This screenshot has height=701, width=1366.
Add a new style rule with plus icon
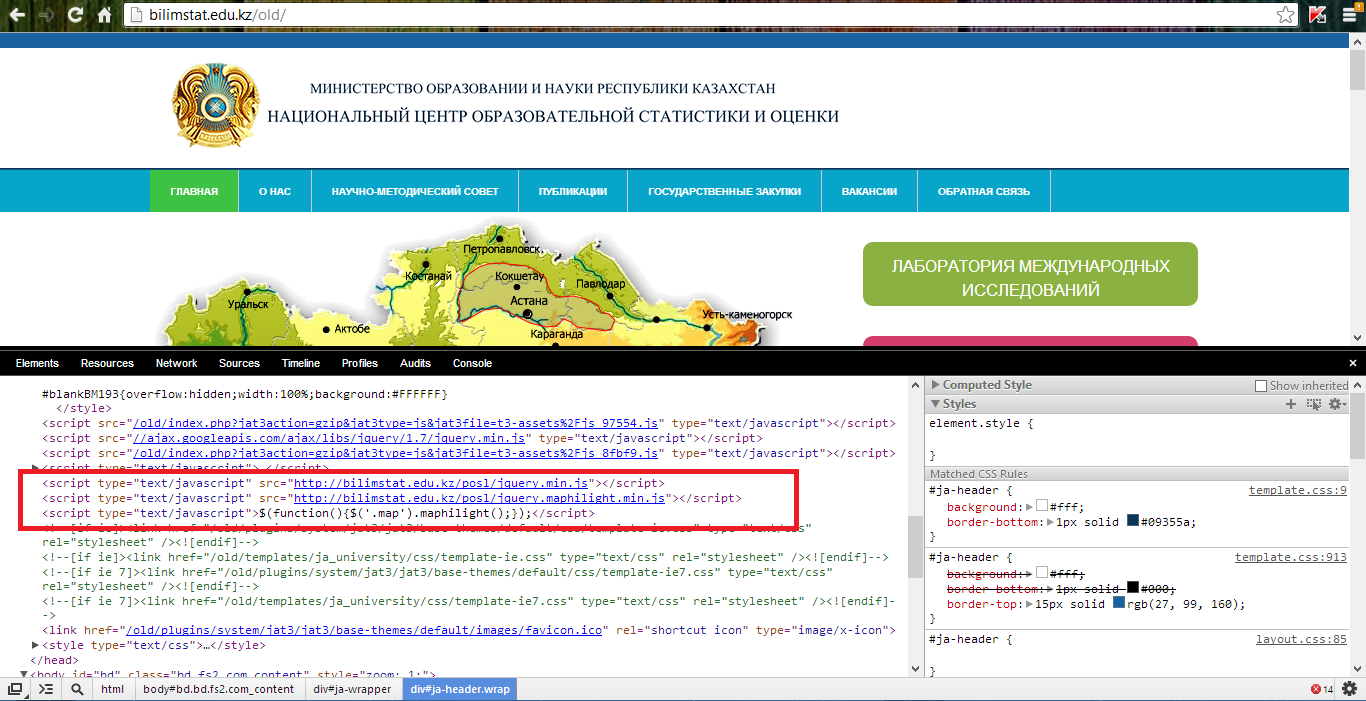[x=1291, y=404]
